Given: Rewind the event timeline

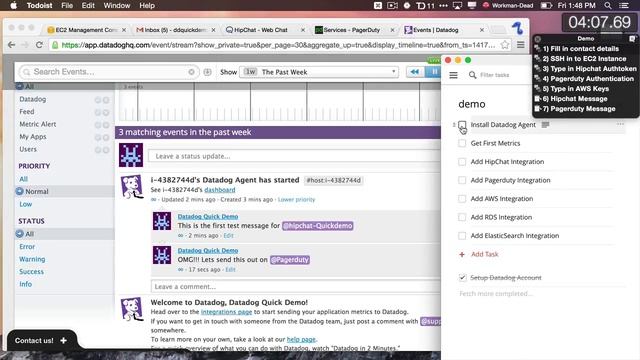Looking at the screenshot, I should click(x=415, y=72).
